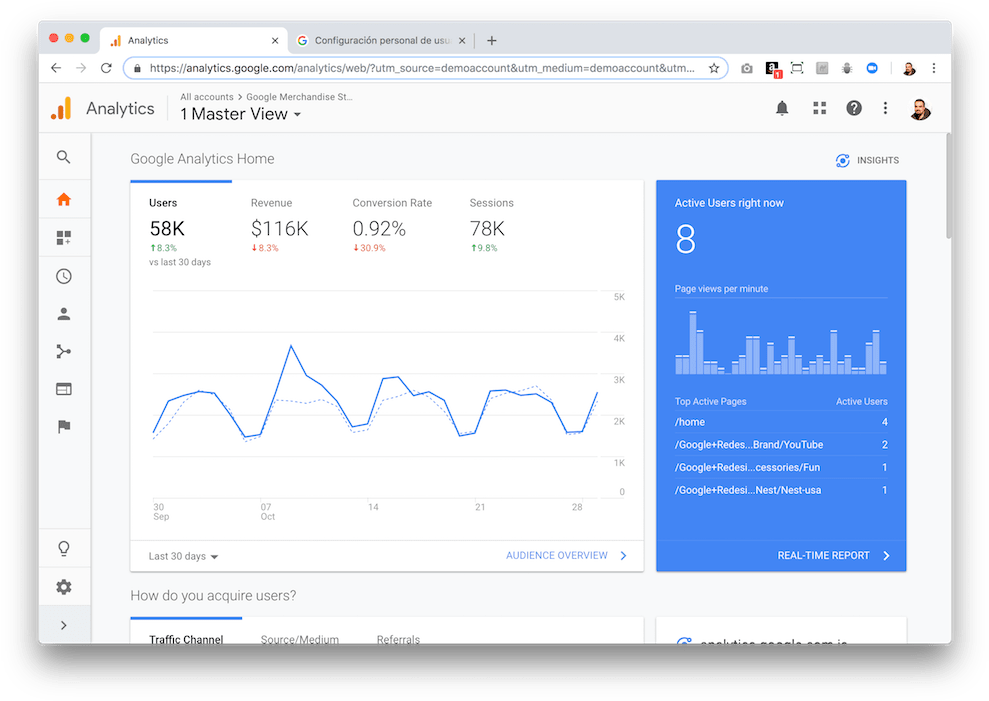Open the Chrome profile avatar
The image size is (989, 701).
click(909, 68)
